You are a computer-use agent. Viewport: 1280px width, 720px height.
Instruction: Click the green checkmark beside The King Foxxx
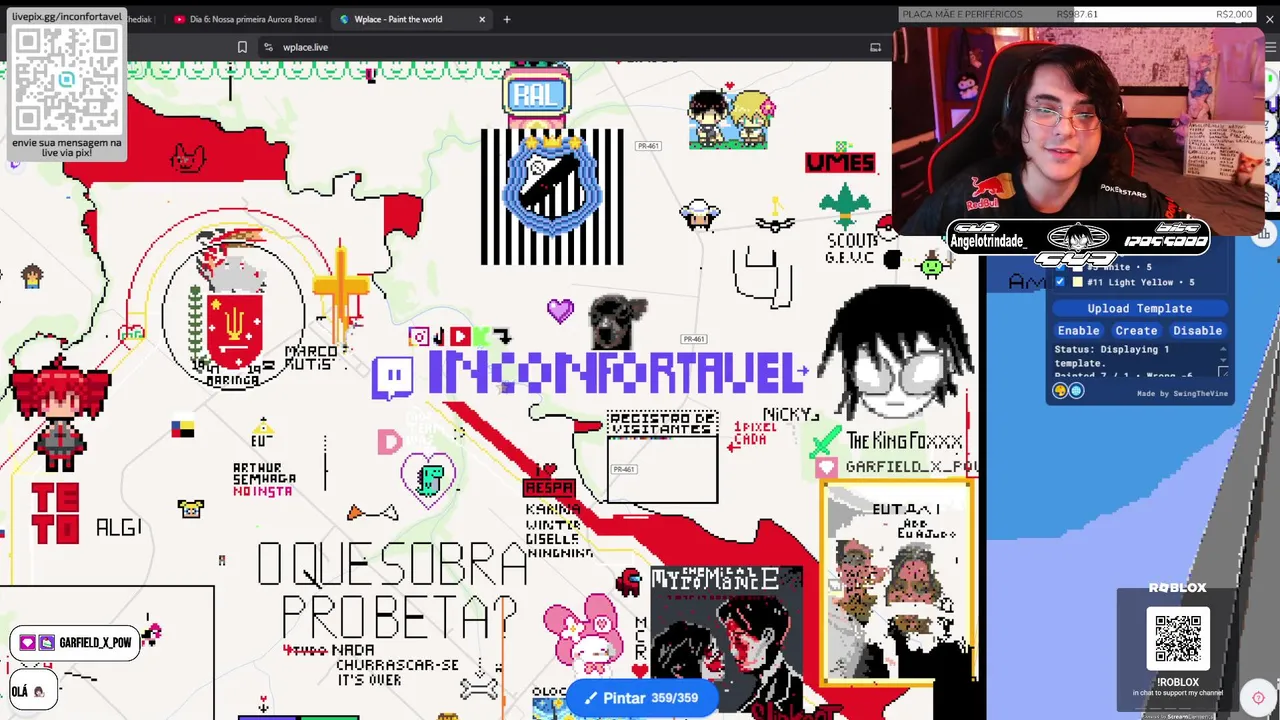click(x=826, y=441)
